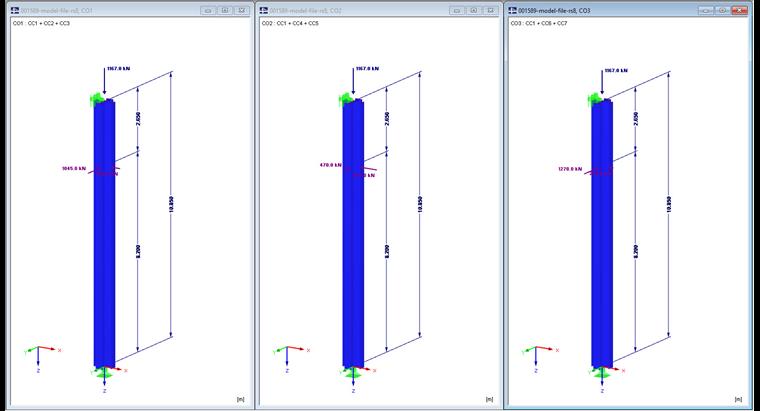760x411 pixels.
Task: Click the 8.200 dimension in the CO1 window
Action: pos(138,251)
